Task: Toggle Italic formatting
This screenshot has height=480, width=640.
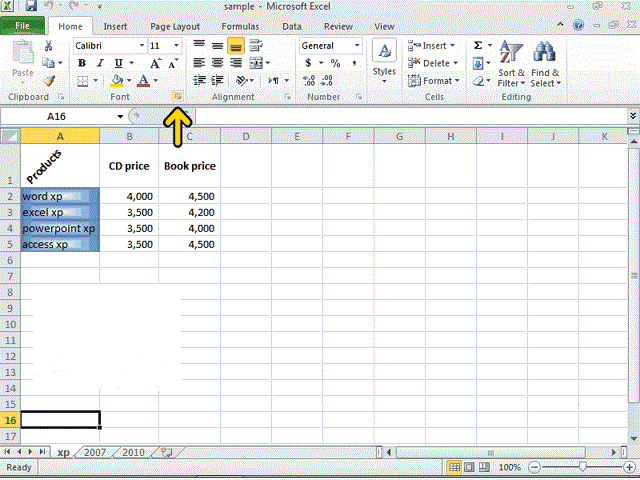Action: [x=100, y=63]
